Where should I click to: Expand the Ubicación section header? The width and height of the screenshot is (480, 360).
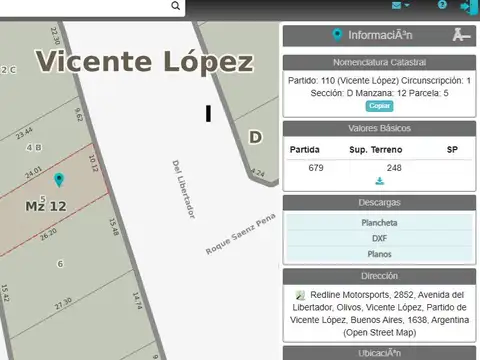379,353
